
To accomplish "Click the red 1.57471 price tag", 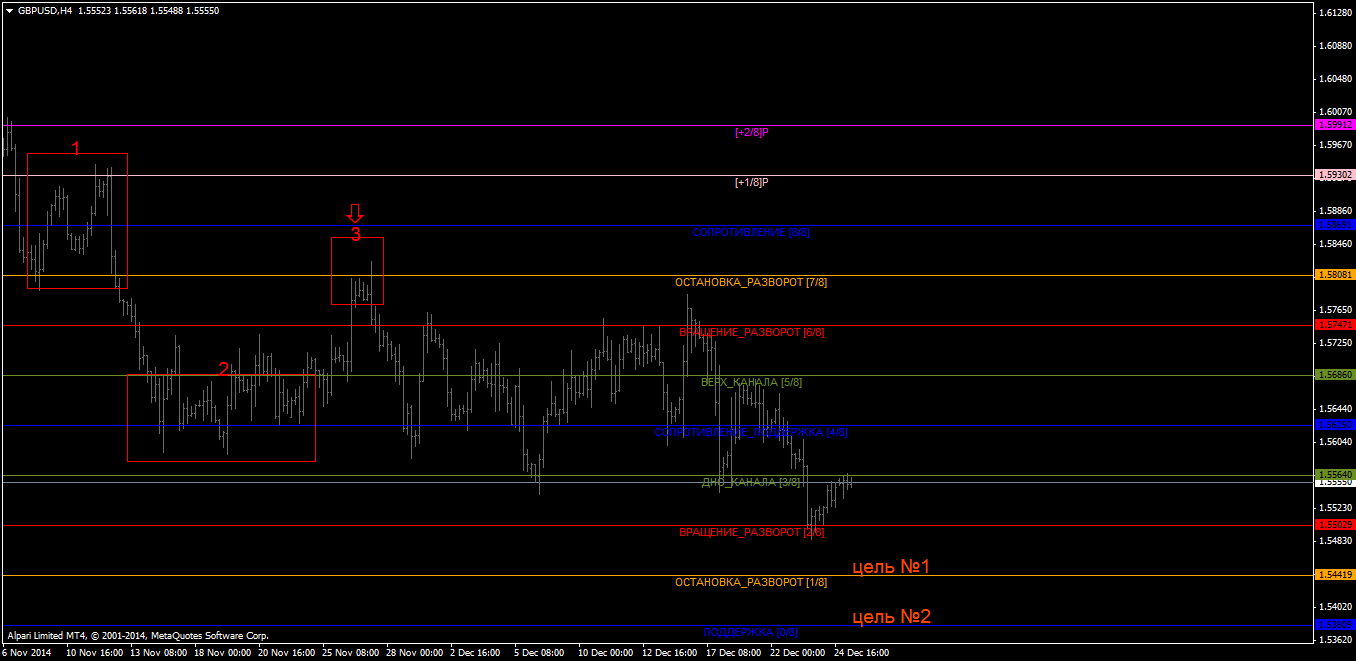I will [x=1335, y=325].
